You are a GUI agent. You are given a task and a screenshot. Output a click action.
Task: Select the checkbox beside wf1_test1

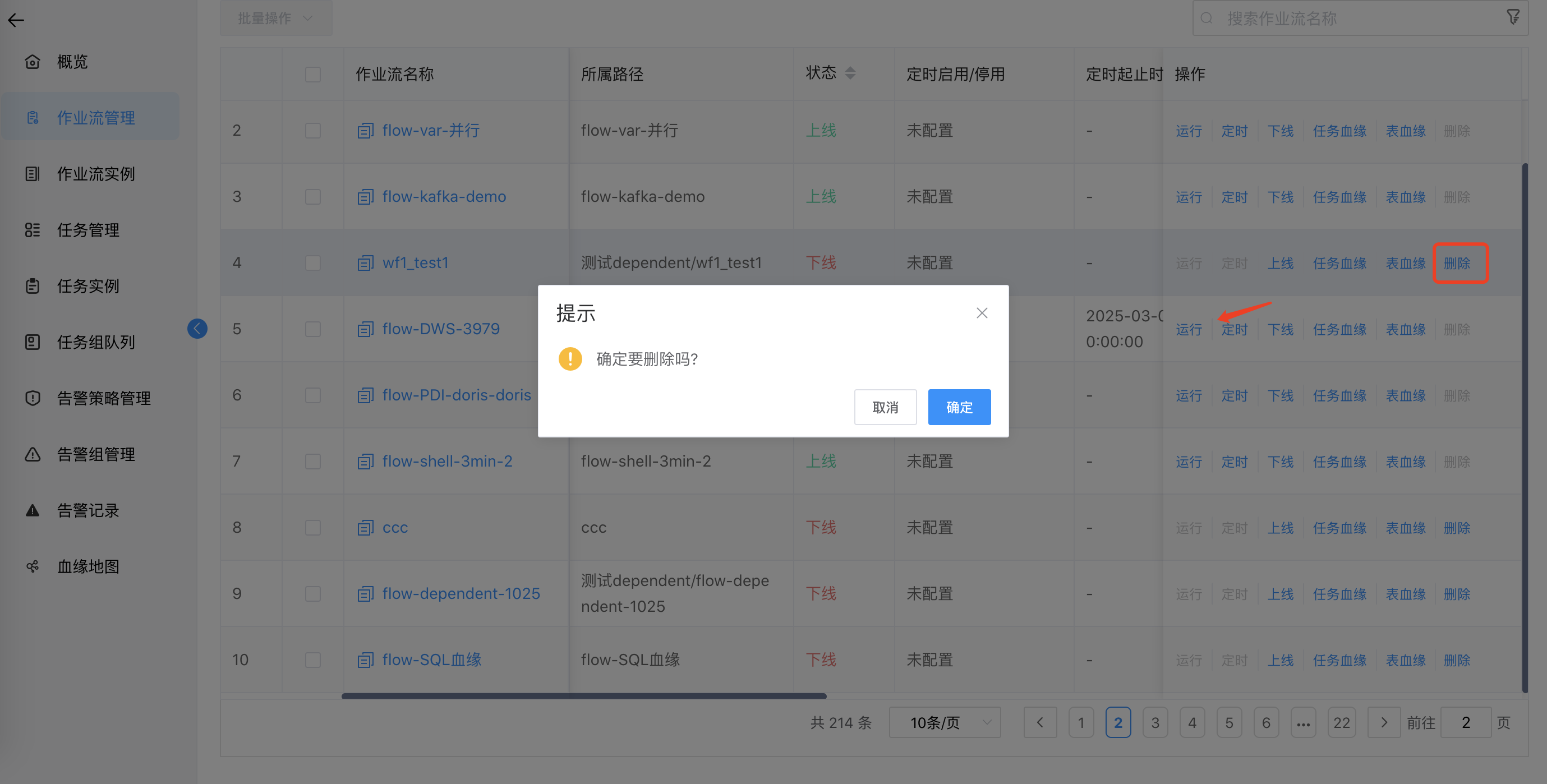312,263
